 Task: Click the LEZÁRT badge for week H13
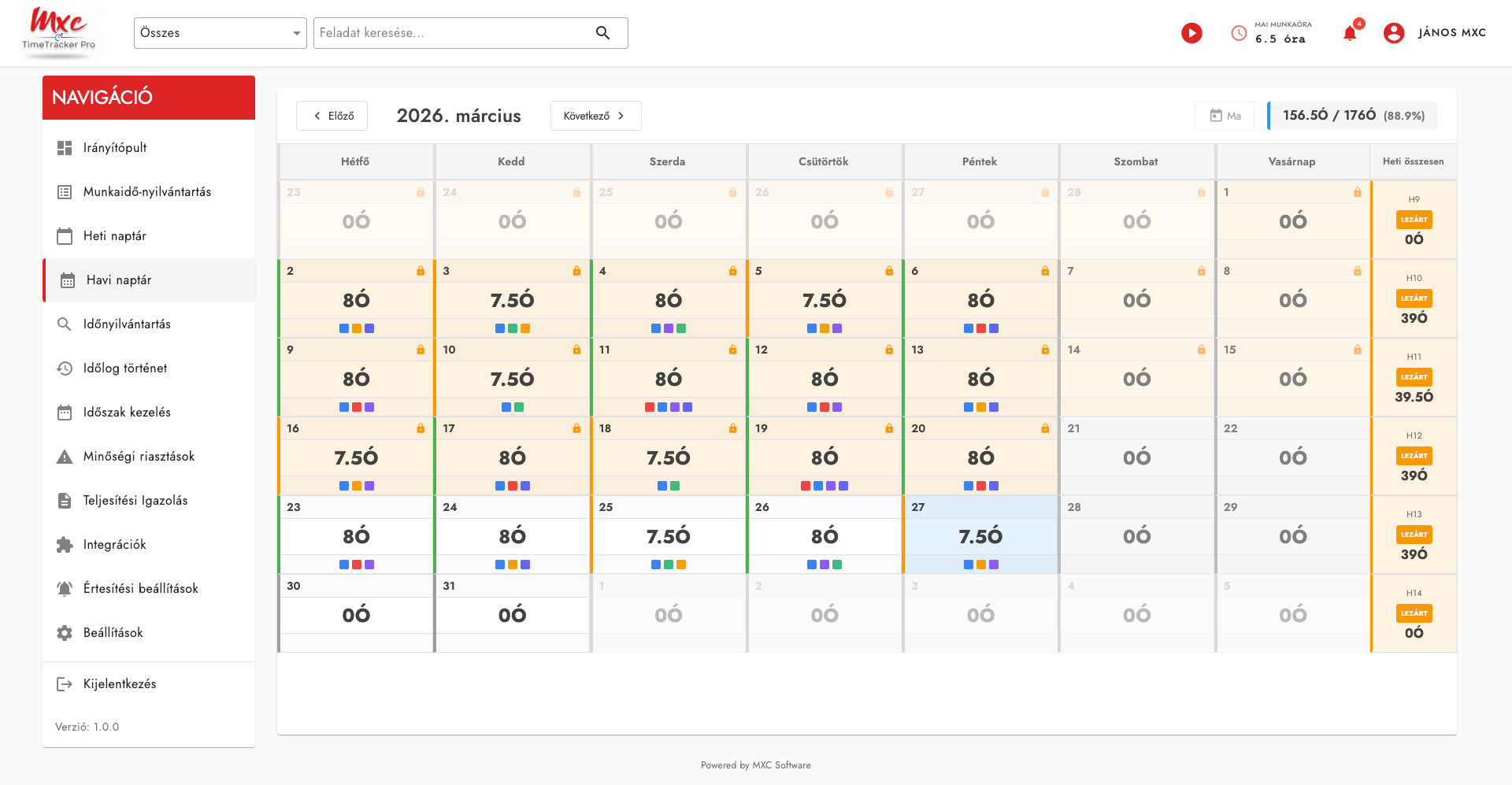click(x=1414, y=535)
